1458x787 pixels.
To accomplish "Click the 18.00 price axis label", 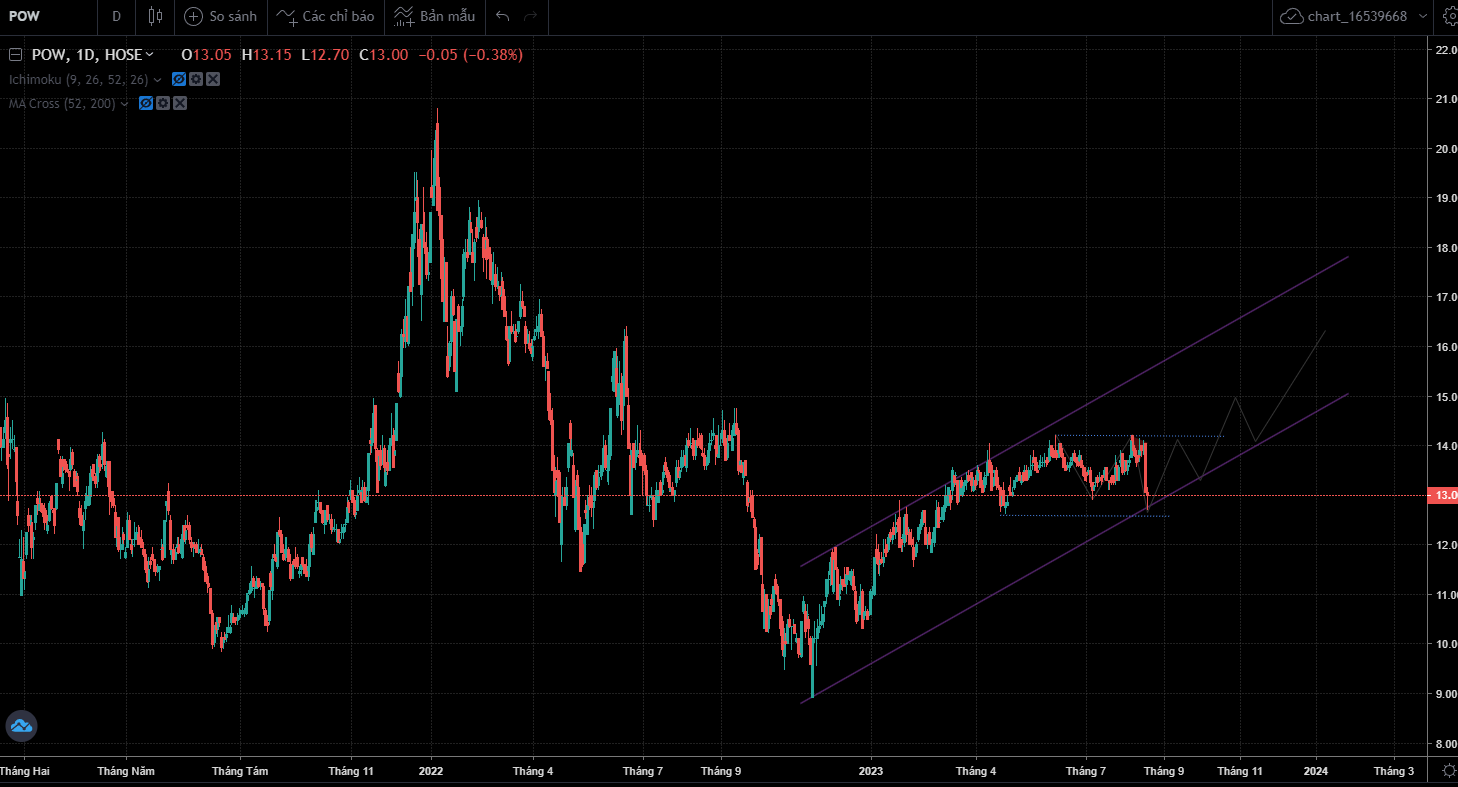I will tap(1445, 248).
